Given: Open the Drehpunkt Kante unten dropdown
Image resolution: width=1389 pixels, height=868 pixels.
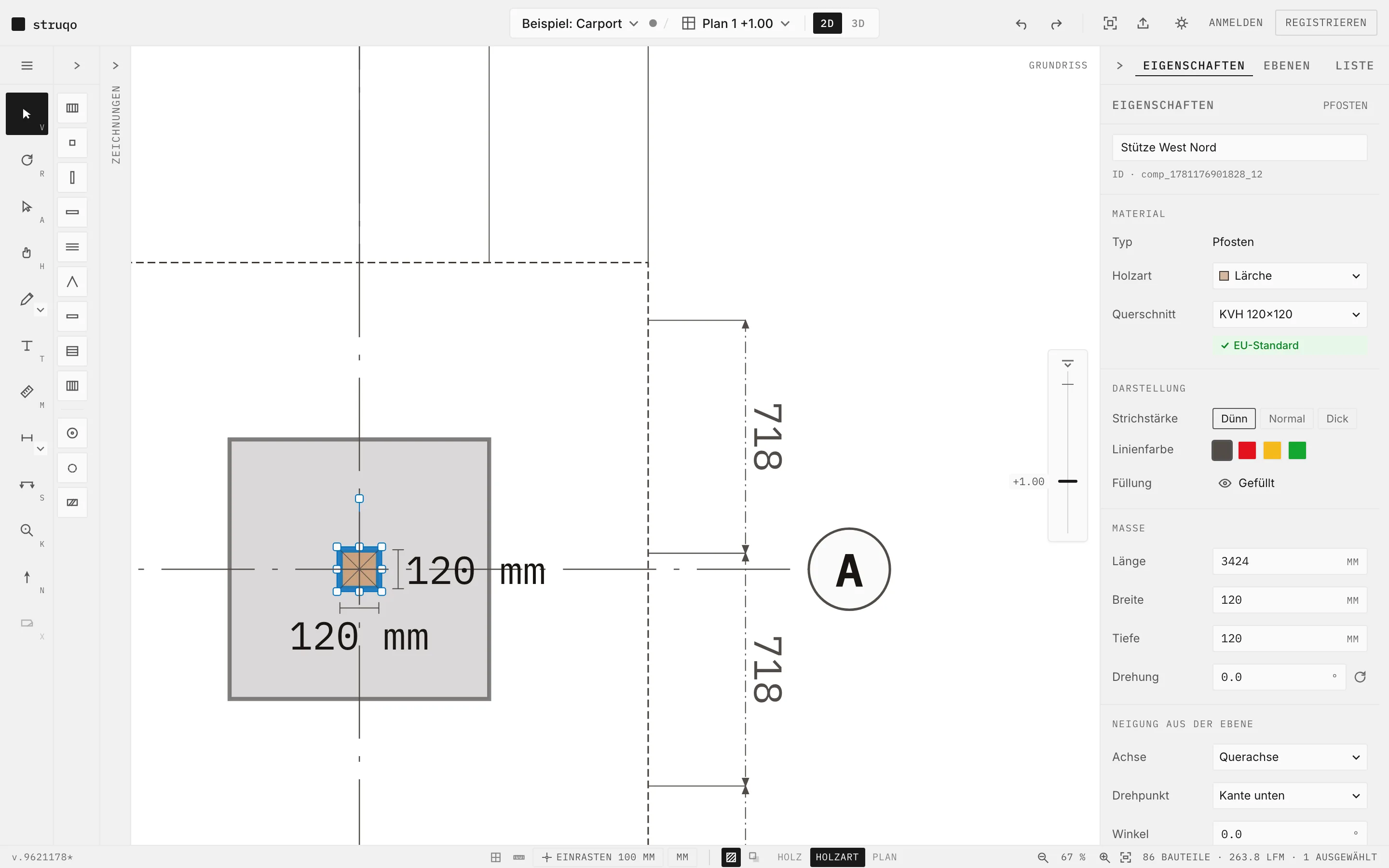Looking at the screenshot, I should 1290,795.
